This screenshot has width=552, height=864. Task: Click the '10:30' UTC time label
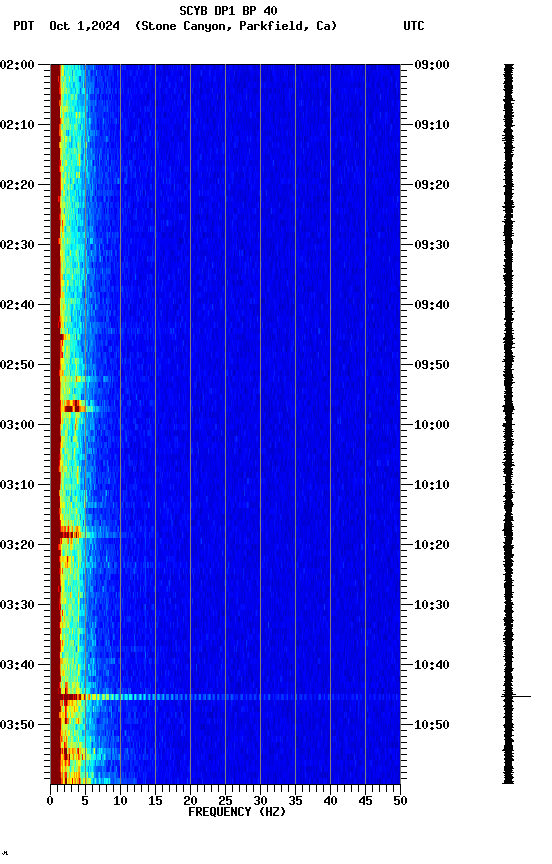(x=432, y=605)
